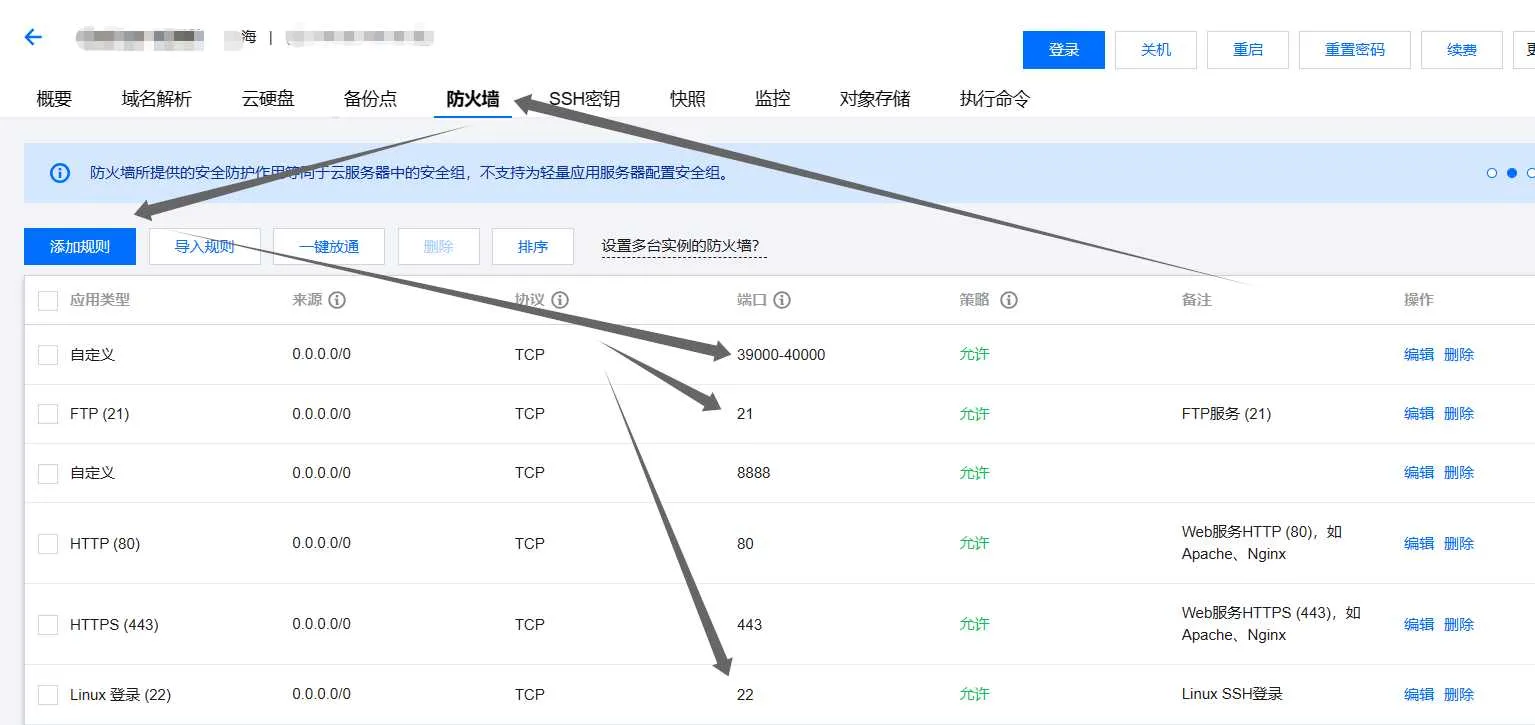Select the 防火墙 tab

[x=473, y=99]
